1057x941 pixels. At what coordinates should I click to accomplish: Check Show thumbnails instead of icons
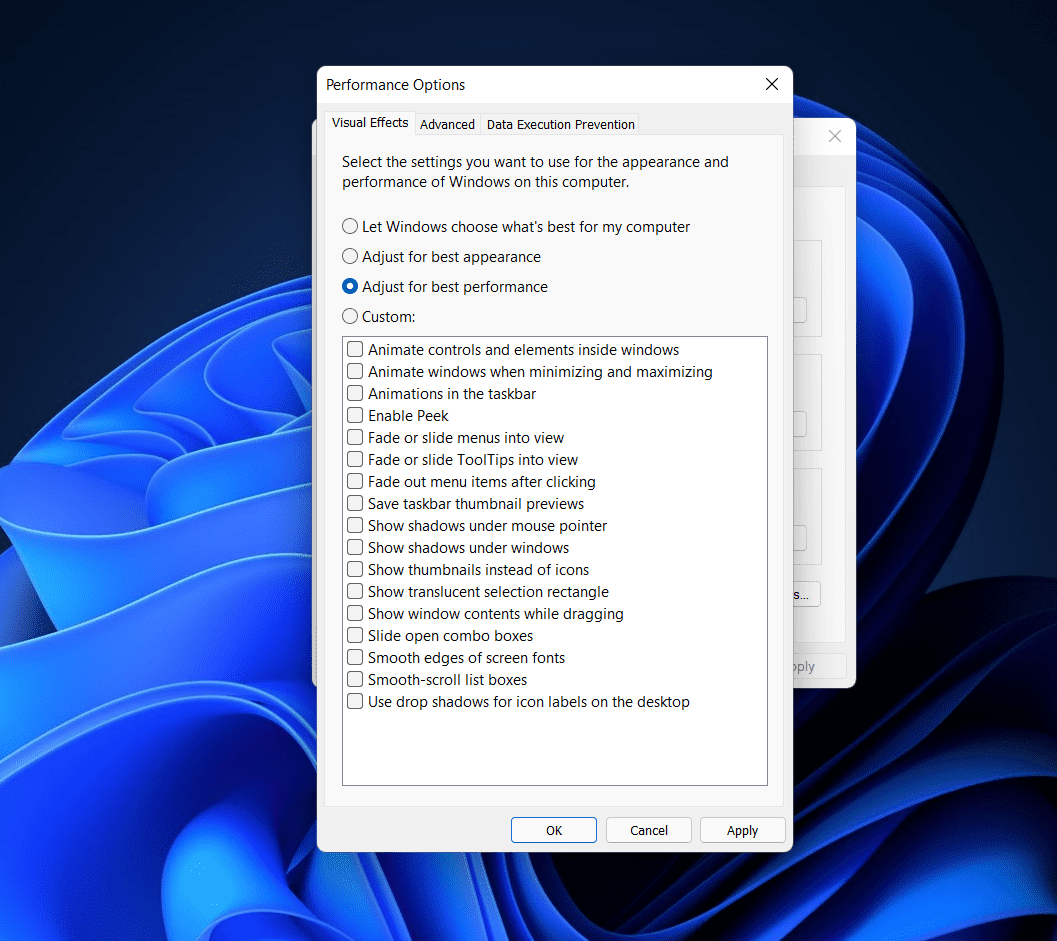(355, 570)
